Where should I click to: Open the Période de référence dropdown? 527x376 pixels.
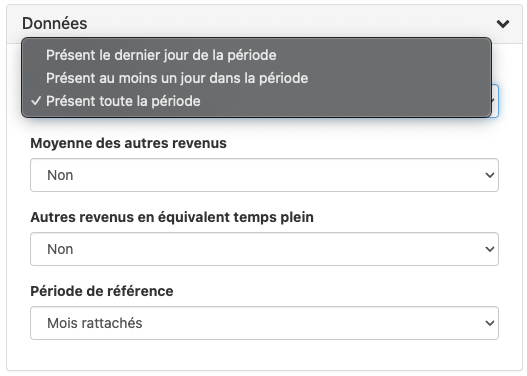tap(264, 323)
